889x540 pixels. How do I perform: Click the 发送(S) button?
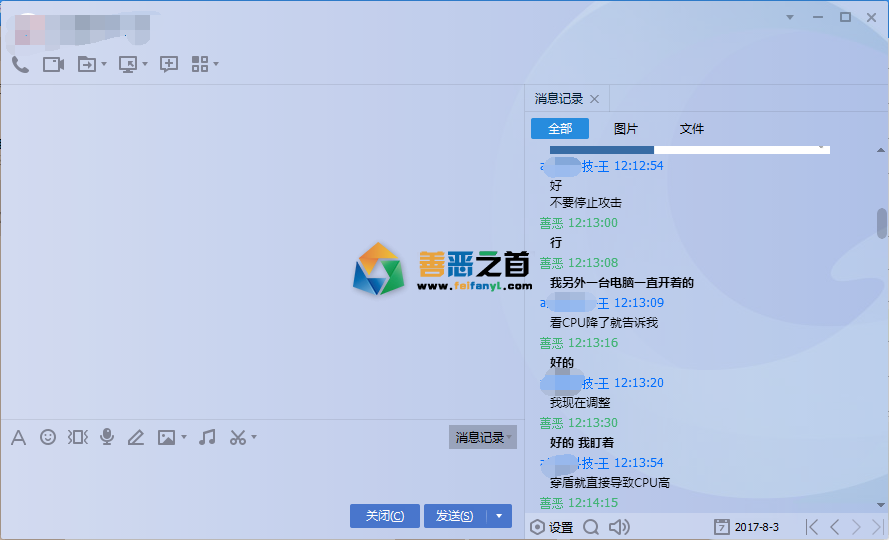click(x=455, y=516)
